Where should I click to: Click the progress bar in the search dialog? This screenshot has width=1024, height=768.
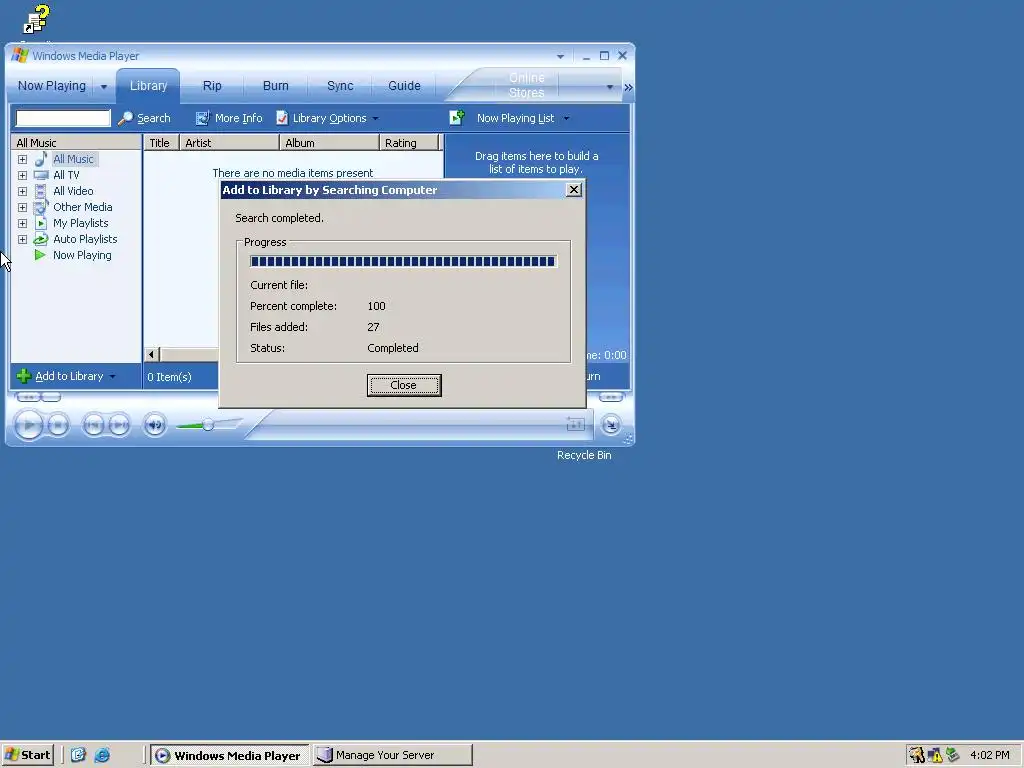tap(404, 261)
